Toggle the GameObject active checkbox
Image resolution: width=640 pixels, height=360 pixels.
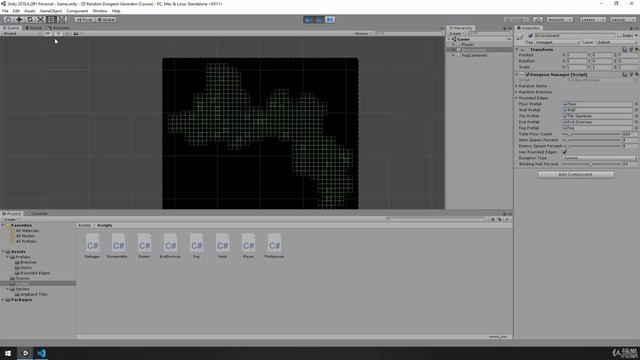[531, 36]
